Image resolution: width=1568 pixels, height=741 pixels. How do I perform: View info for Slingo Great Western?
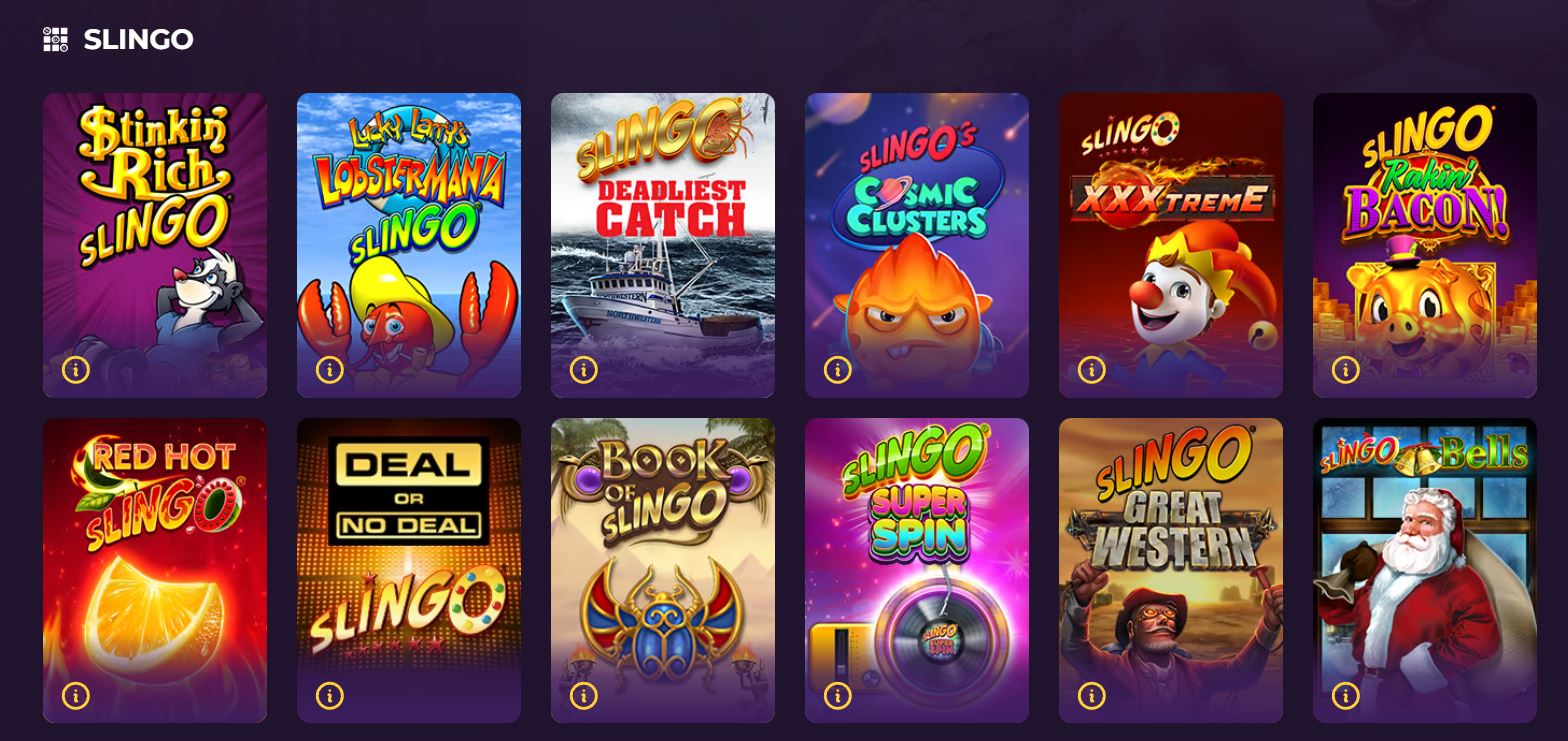tap(1091, 695)
